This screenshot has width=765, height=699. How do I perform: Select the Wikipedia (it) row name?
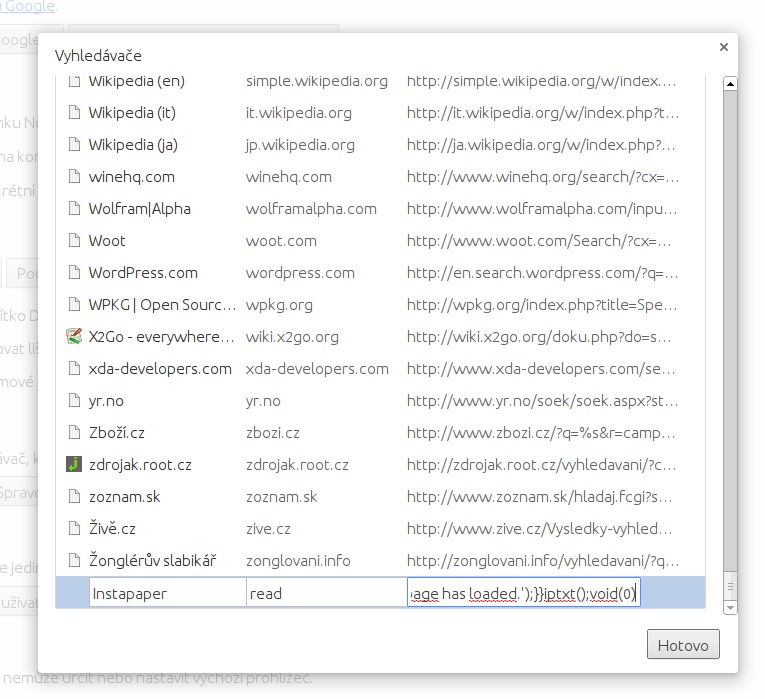tap(132, 113)
